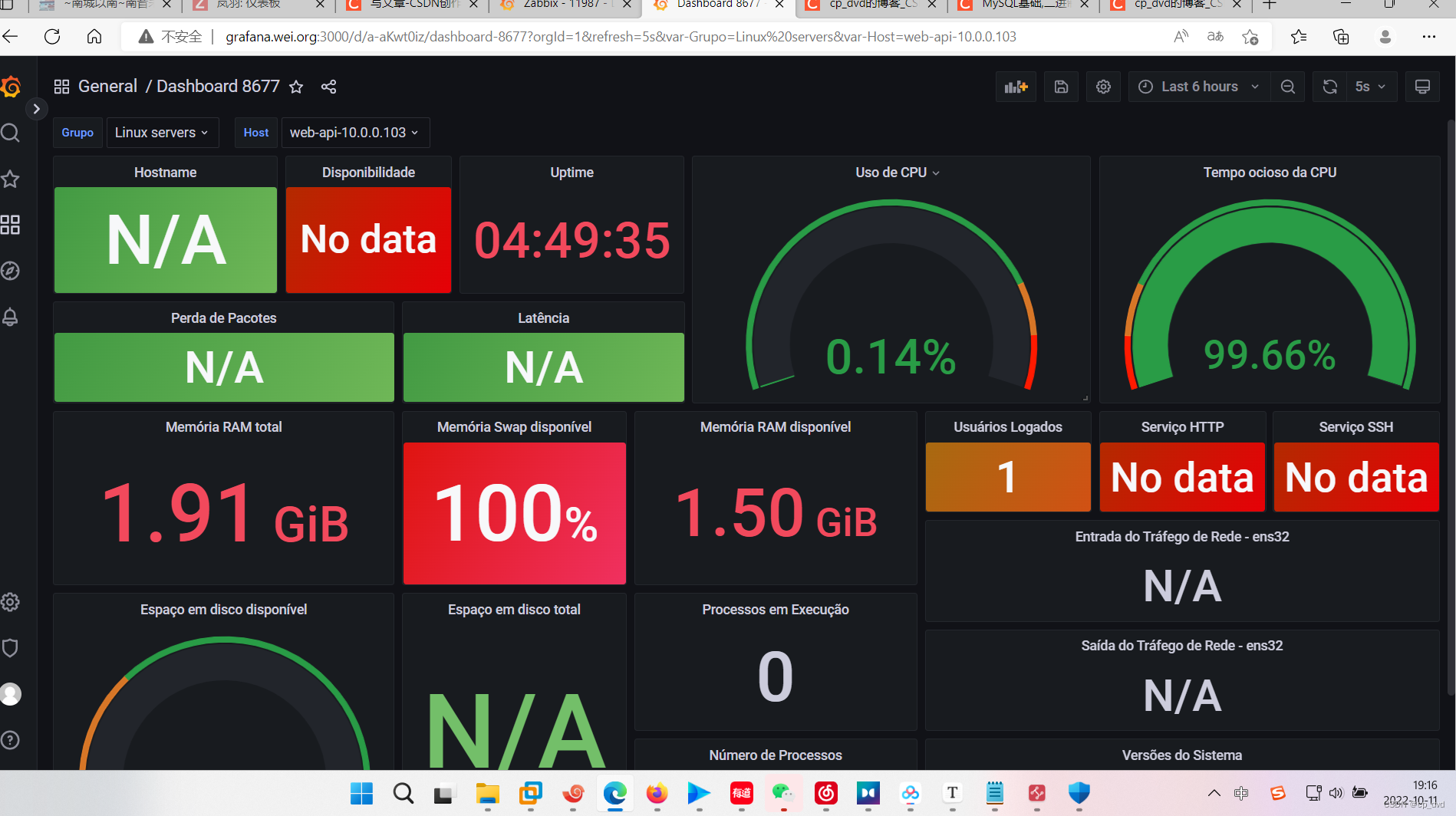1456x816 pixels.
Task: Save the dashboard with the disk icon
Action: 1061,86
